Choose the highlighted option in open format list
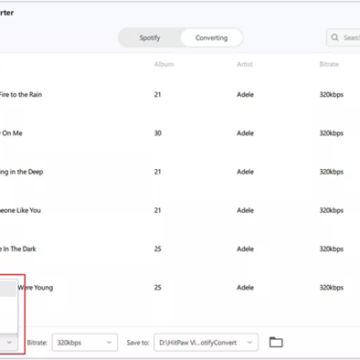 8,289
